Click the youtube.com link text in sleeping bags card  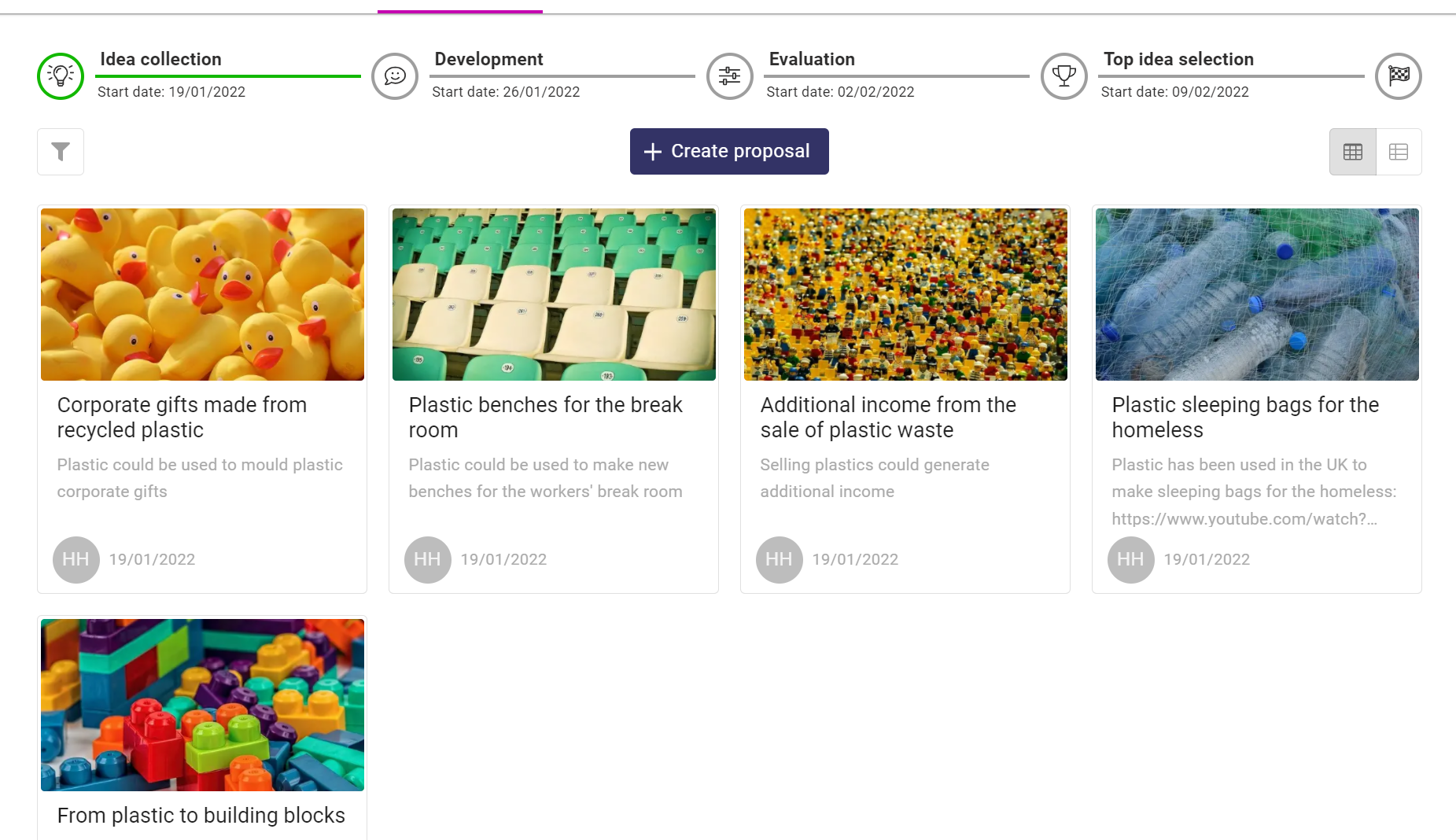click(1244, 519)
